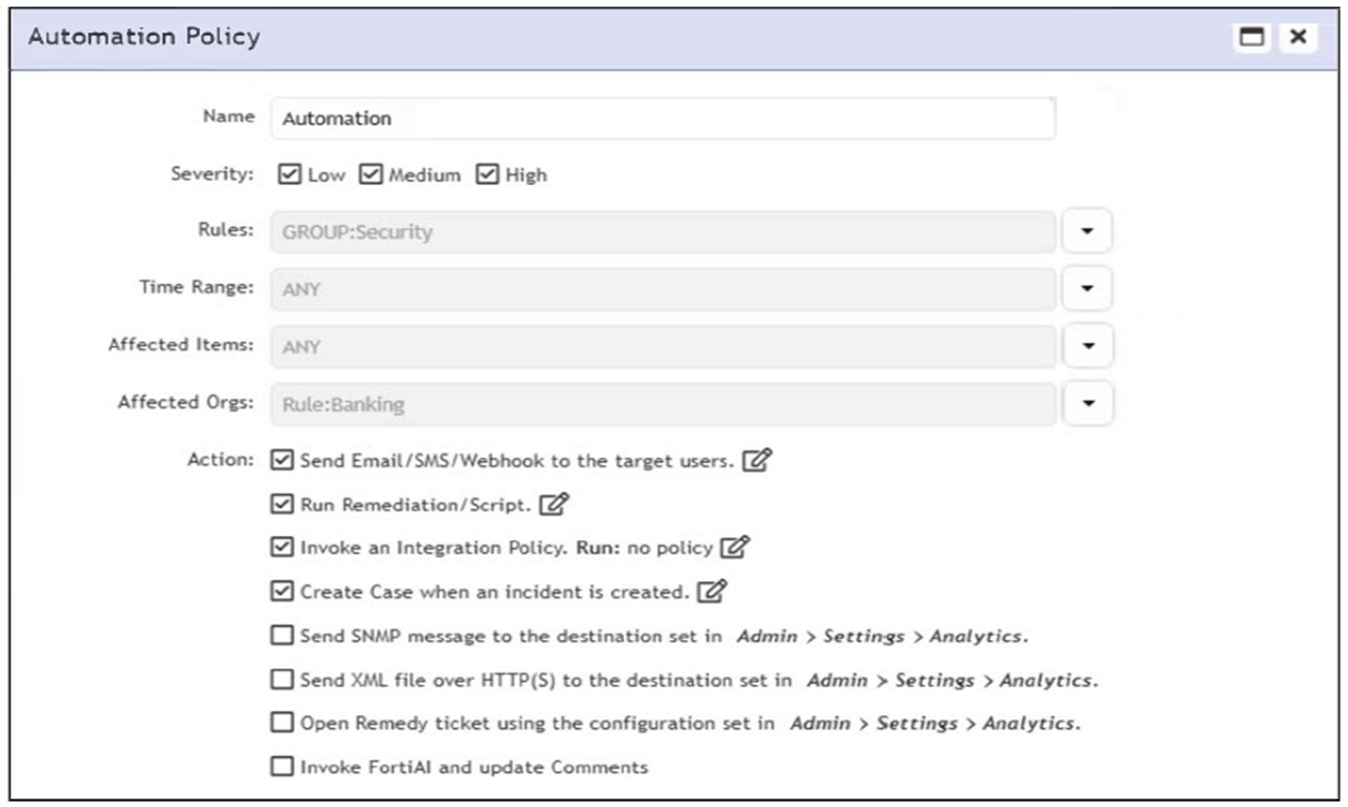Toggle the Medium severity checkbox
Image resolution: width=1348 pixels, height=807 pixels.
pyautogui.click(x=371, y=175)
